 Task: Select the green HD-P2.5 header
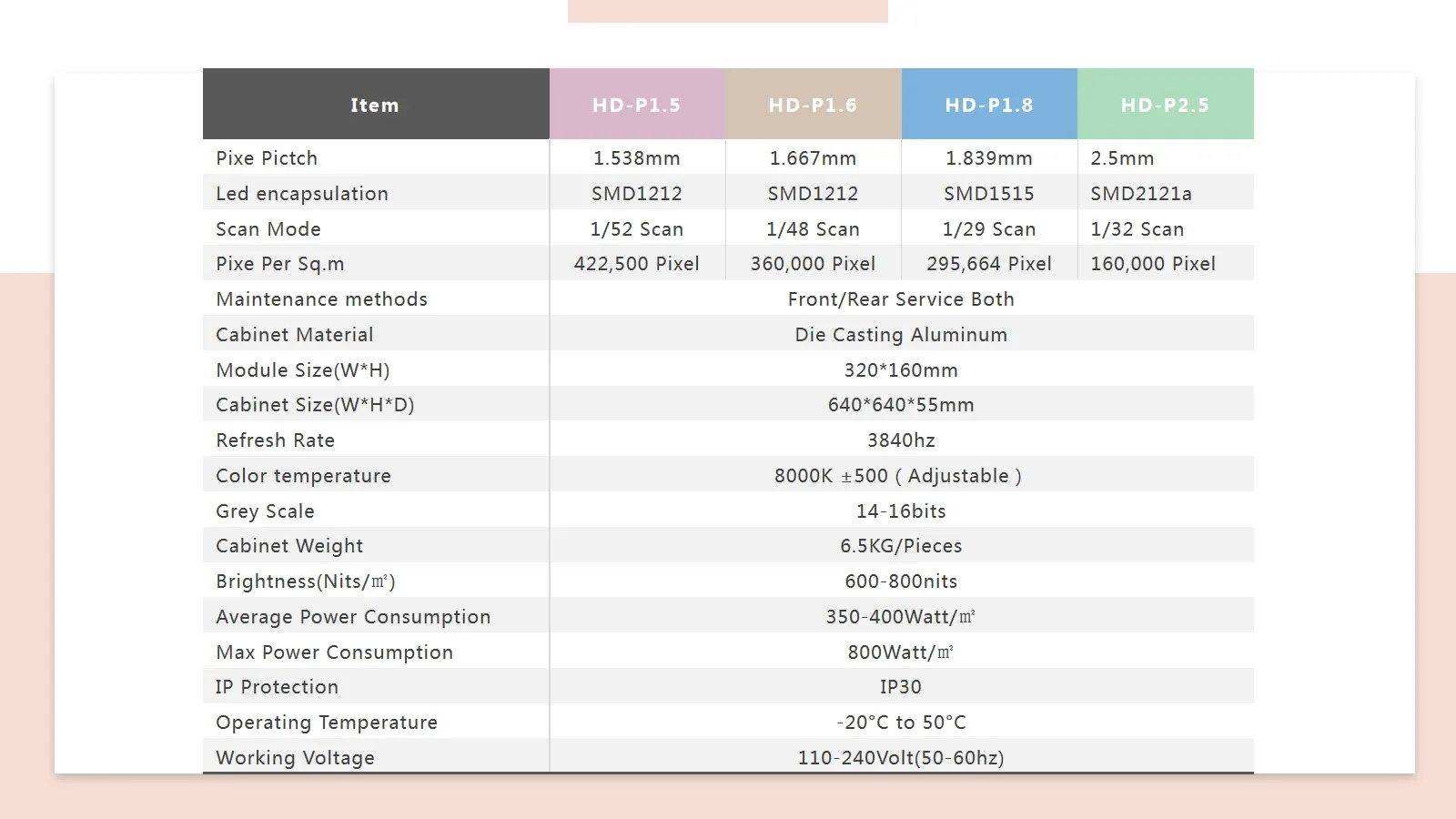pos(1165,105)
